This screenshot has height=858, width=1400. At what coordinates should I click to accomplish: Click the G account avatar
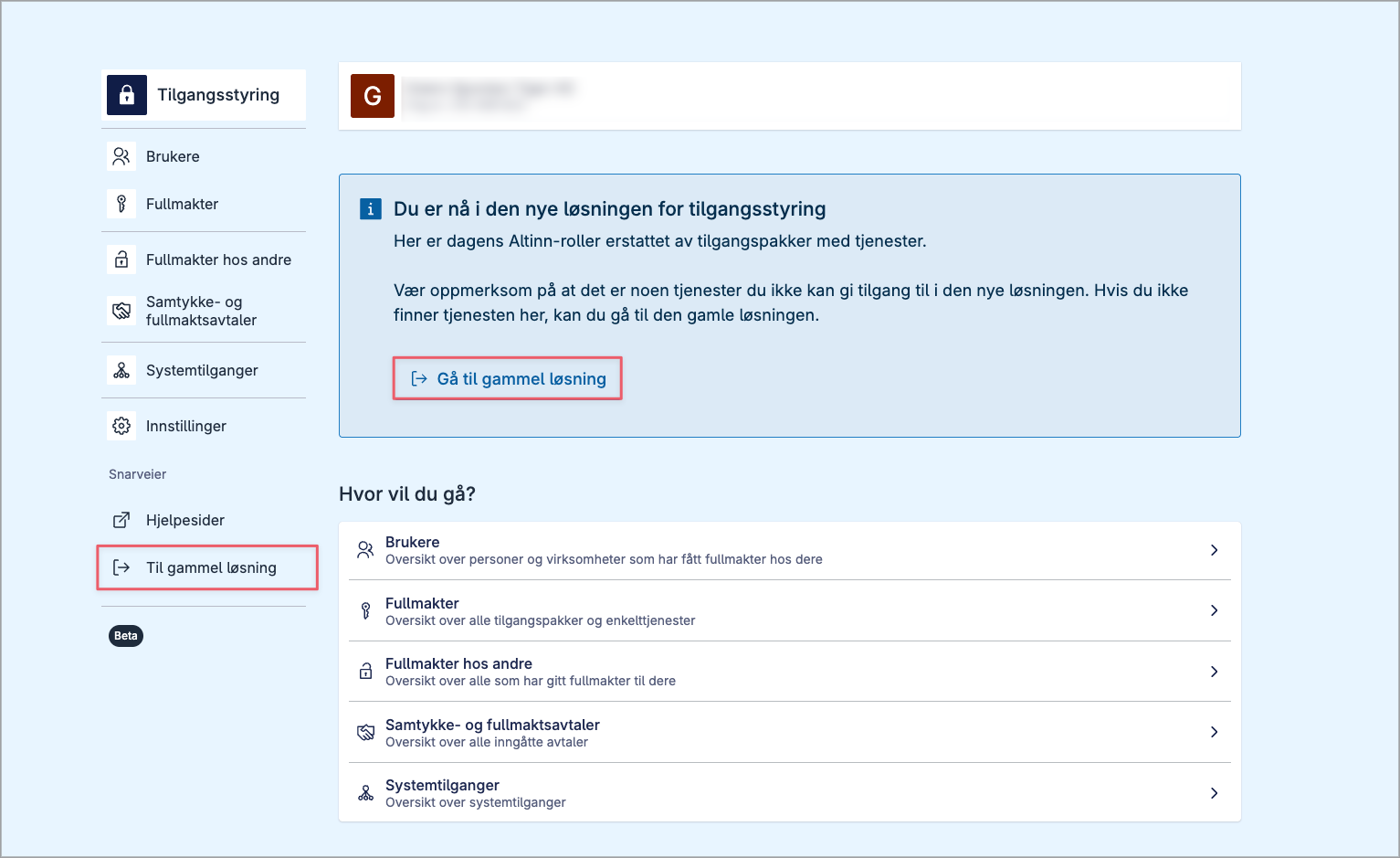tap(373, 96)
